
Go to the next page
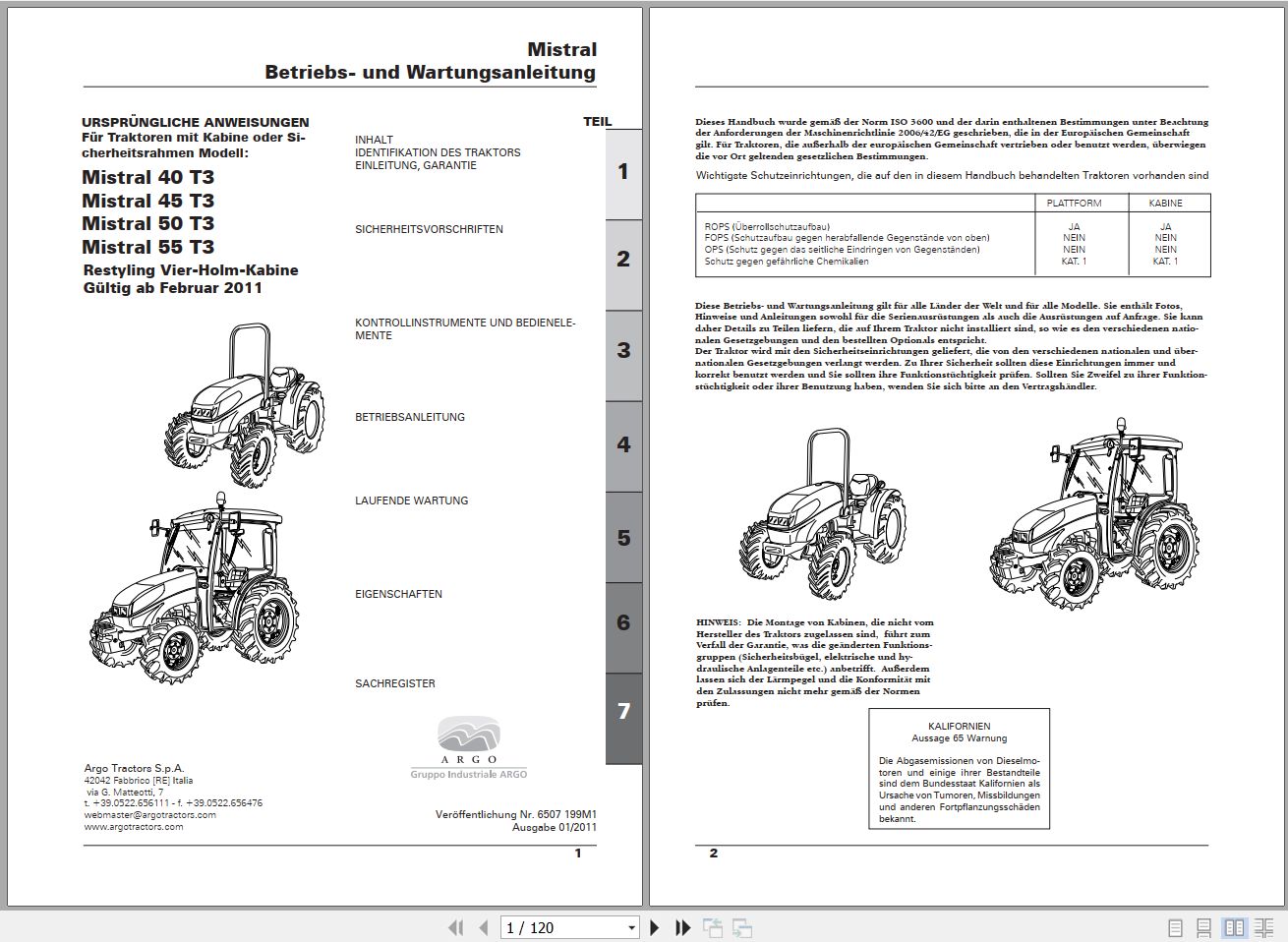click(655, 927)
